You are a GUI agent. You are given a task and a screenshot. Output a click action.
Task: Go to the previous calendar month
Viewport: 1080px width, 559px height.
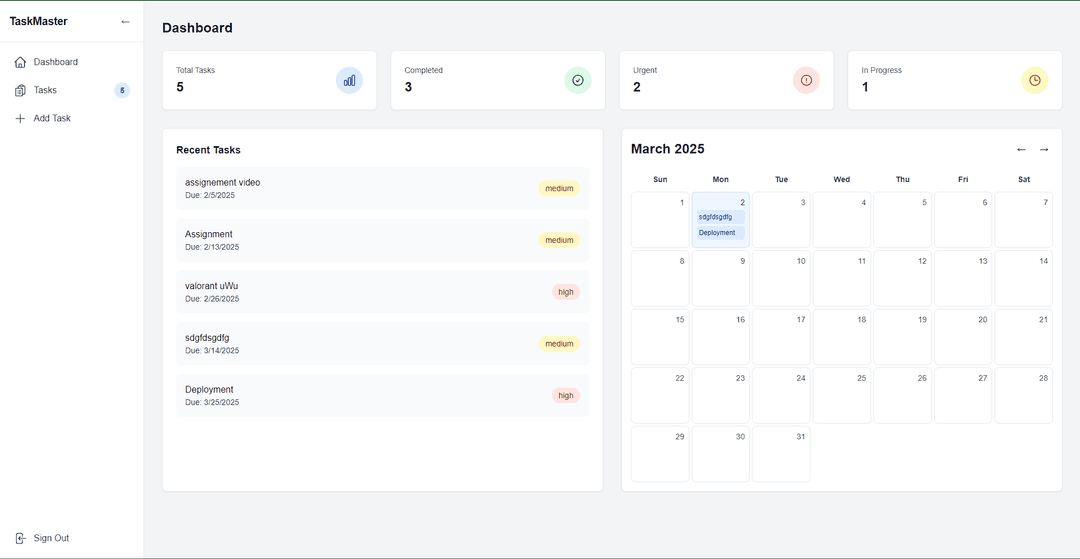point(1021,149)
